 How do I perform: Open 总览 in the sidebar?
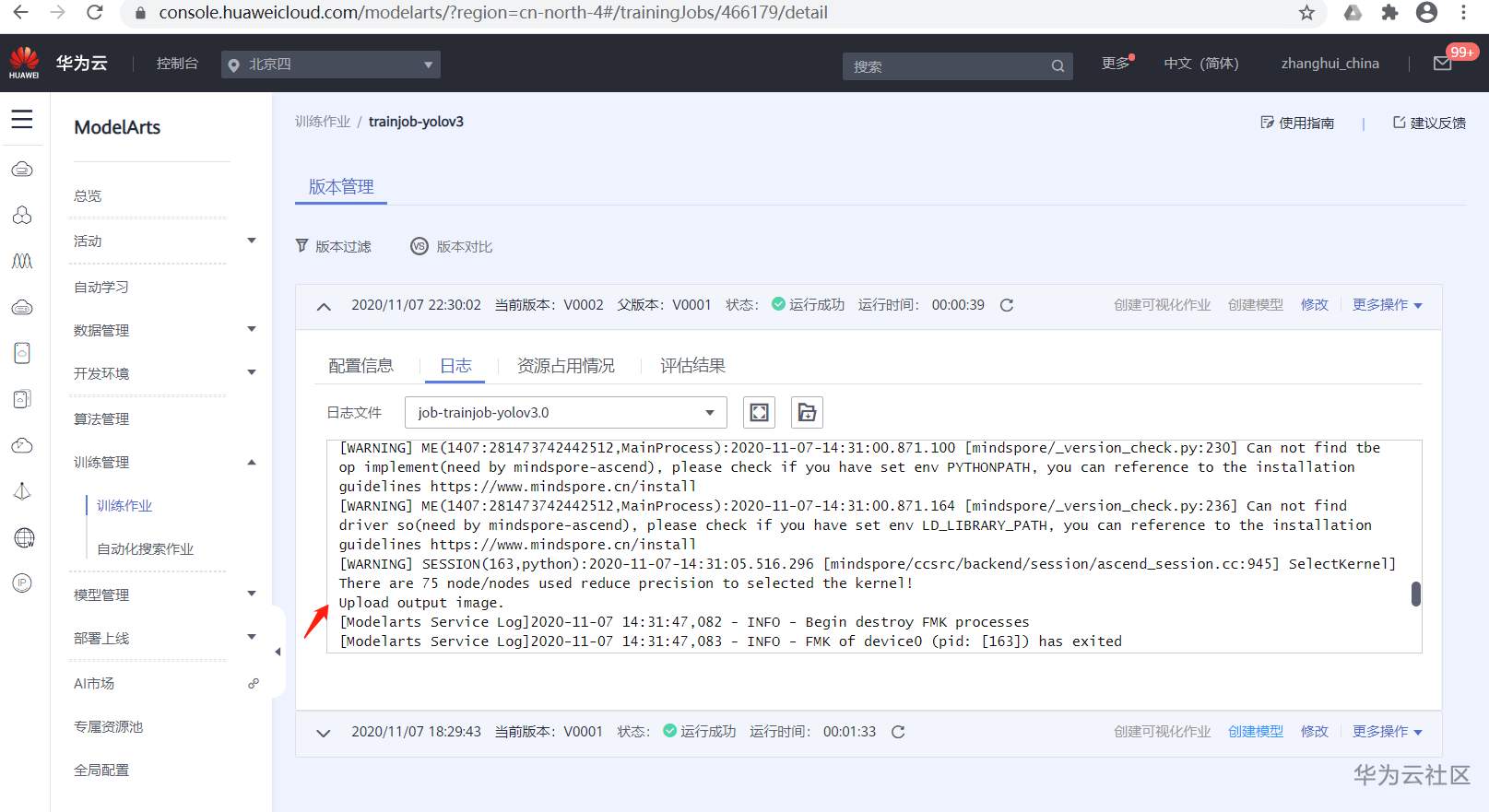point(88,195)
